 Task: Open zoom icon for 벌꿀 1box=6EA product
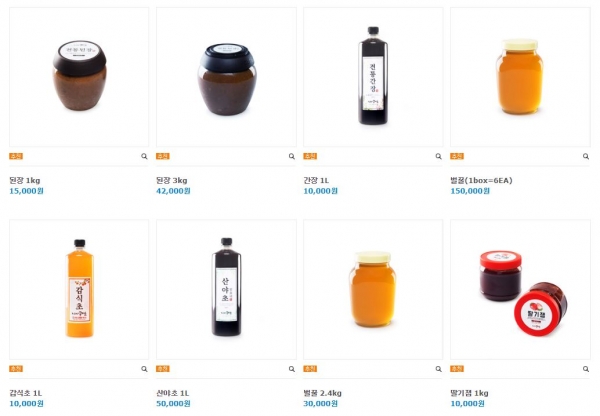click(x=586, y=156)
